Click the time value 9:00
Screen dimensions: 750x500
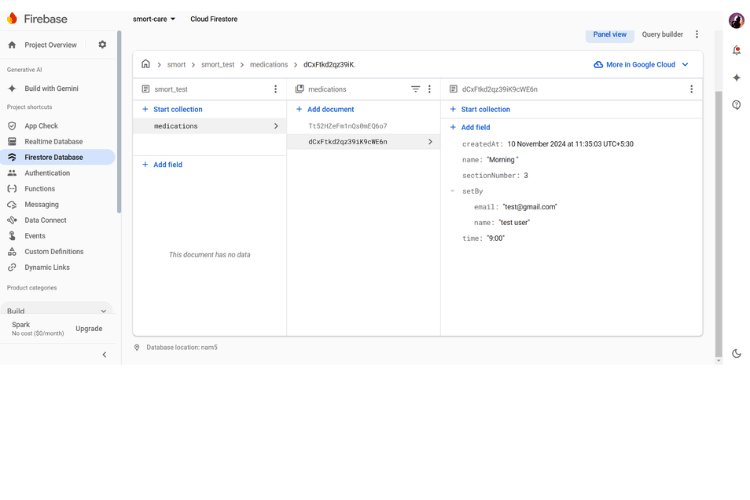pos(496,238)
